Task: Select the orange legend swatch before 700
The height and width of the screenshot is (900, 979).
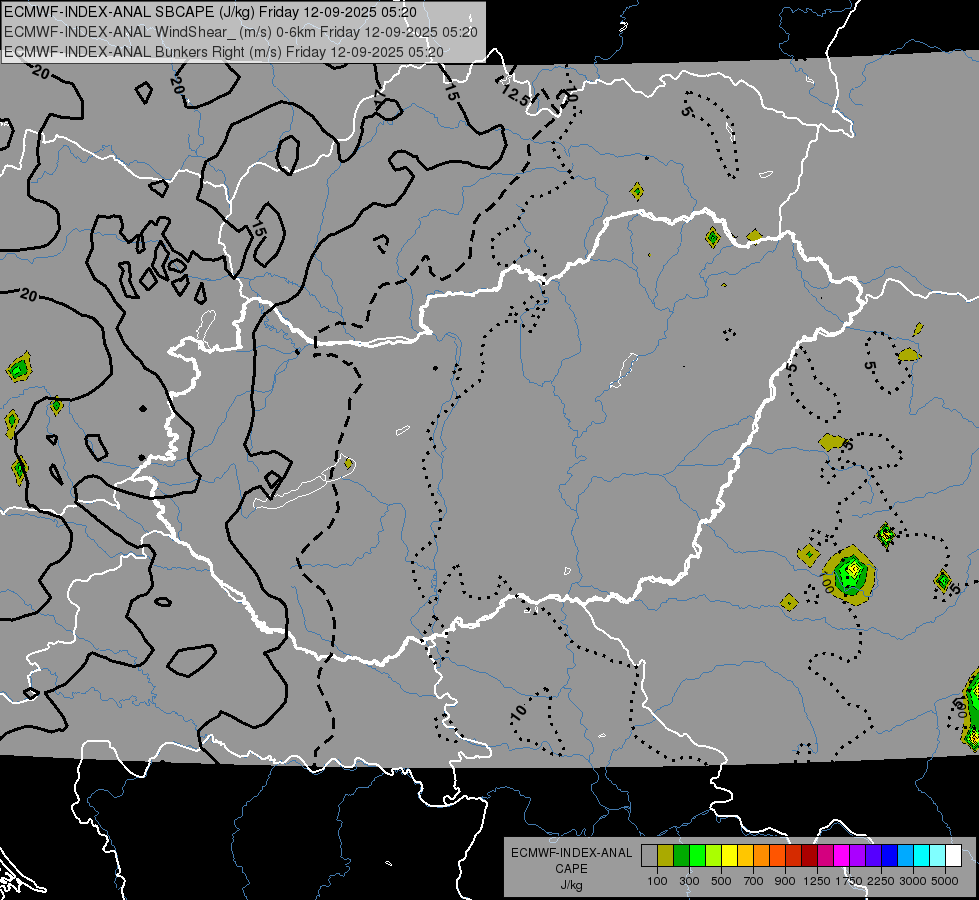Action: click(762, 856)
